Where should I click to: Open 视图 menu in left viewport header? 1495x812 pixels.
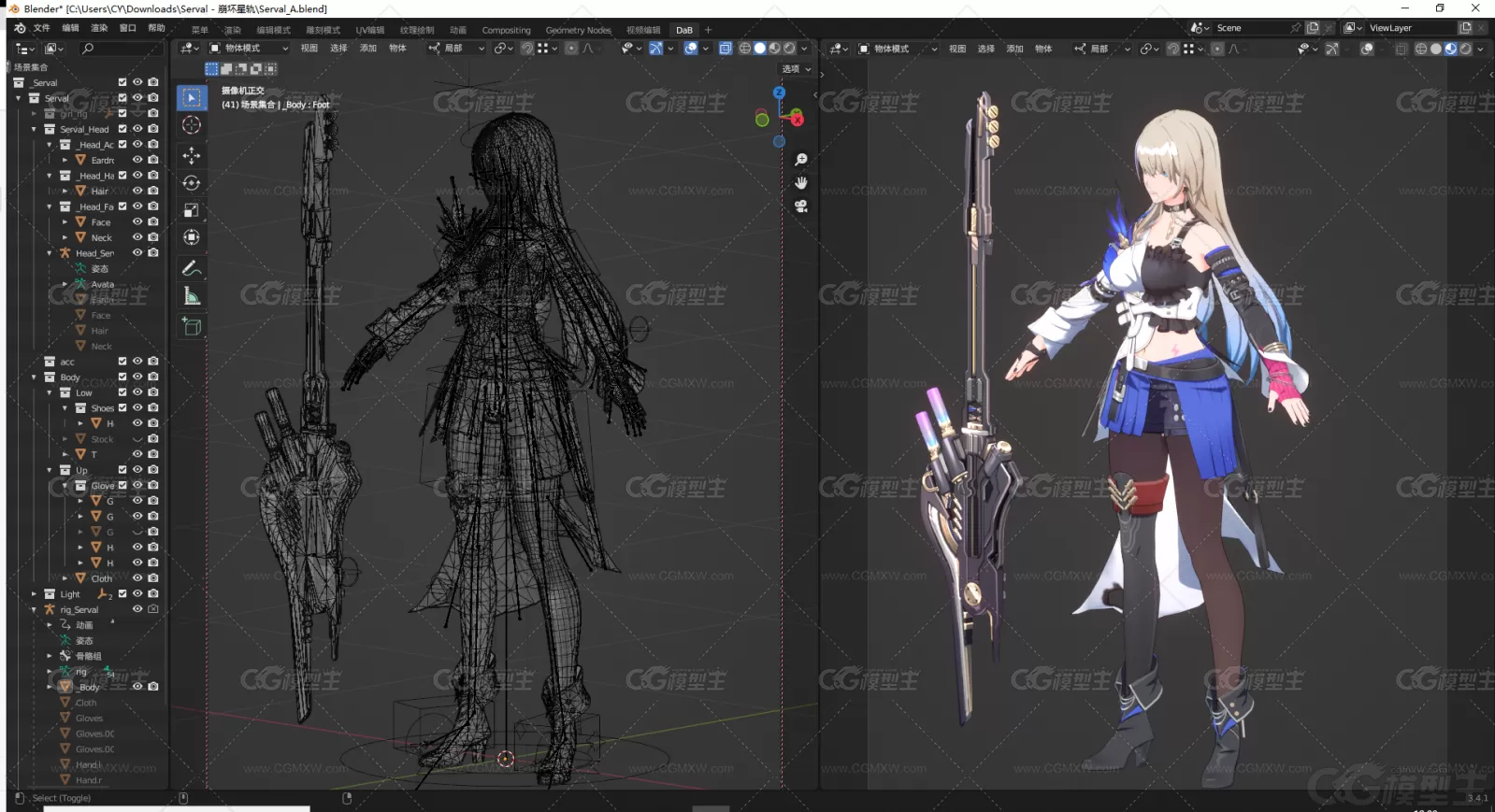pos(309,49)
